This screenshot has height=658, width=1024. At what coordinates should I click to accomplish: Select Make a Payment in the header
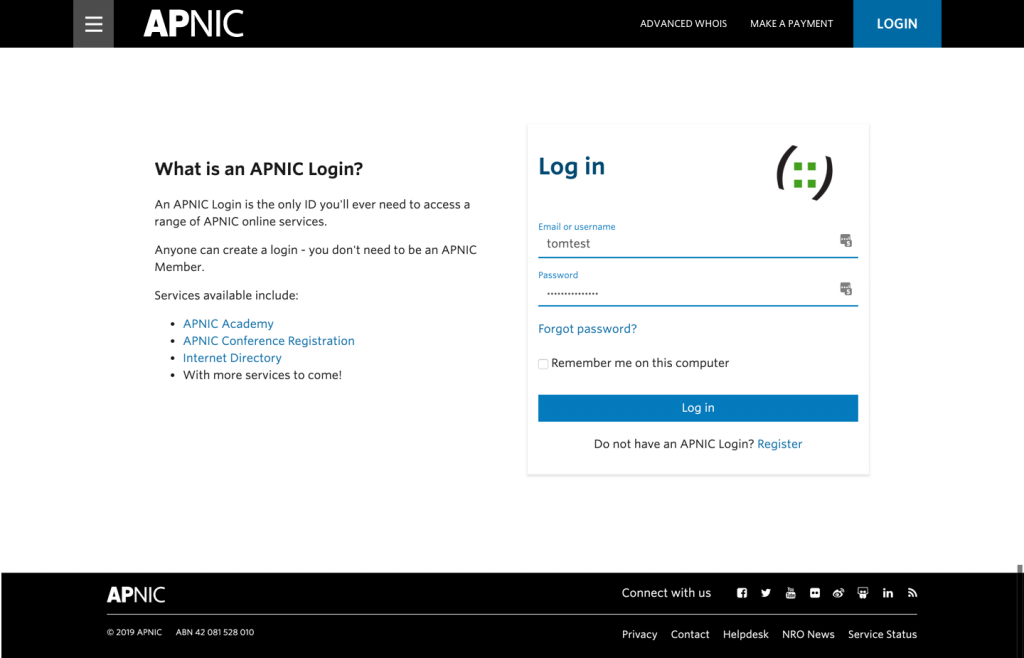click(792, 24)
